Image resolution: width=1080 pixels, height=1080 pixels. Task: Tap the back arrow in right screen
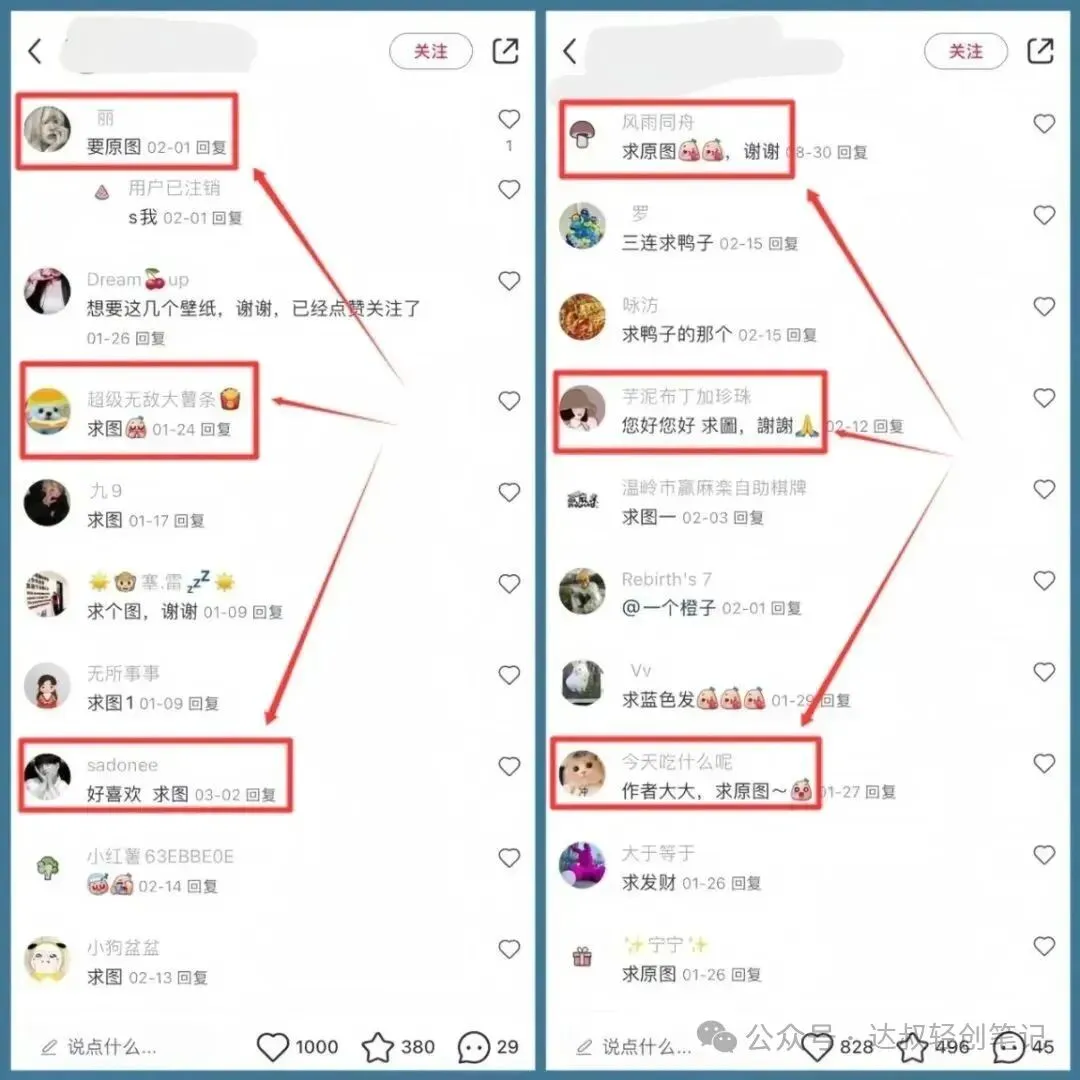(570, 51)
